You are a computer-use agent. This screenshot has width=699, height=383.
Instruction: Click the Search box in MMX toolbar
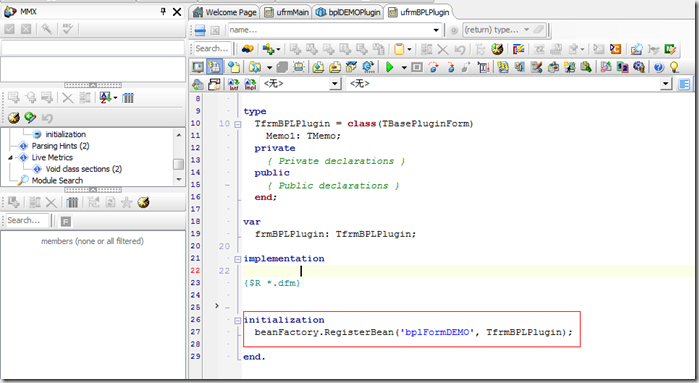pos(213,48)
